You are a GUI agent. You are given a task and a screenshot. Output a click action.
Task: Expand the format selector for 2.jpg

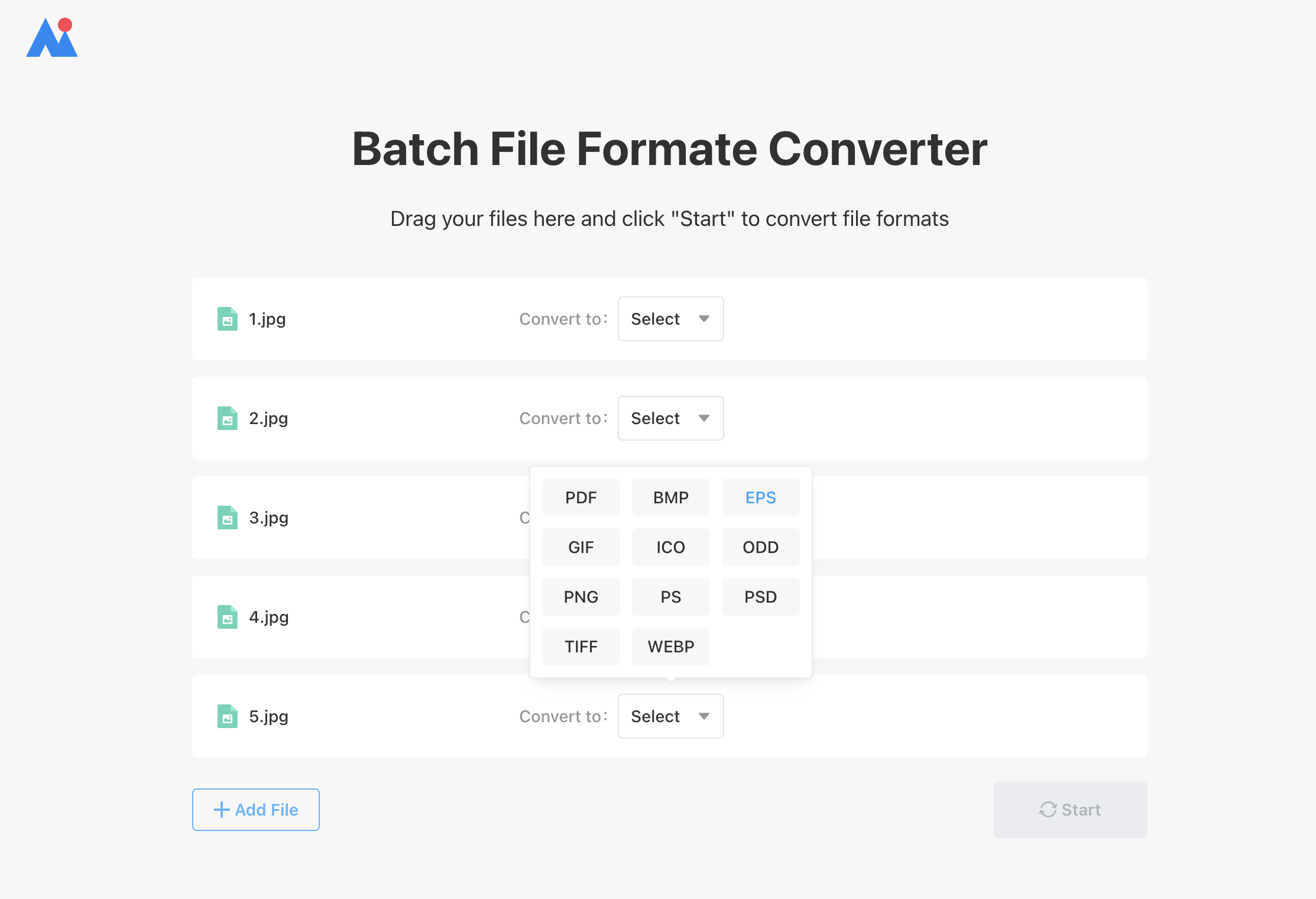[670, 418]
